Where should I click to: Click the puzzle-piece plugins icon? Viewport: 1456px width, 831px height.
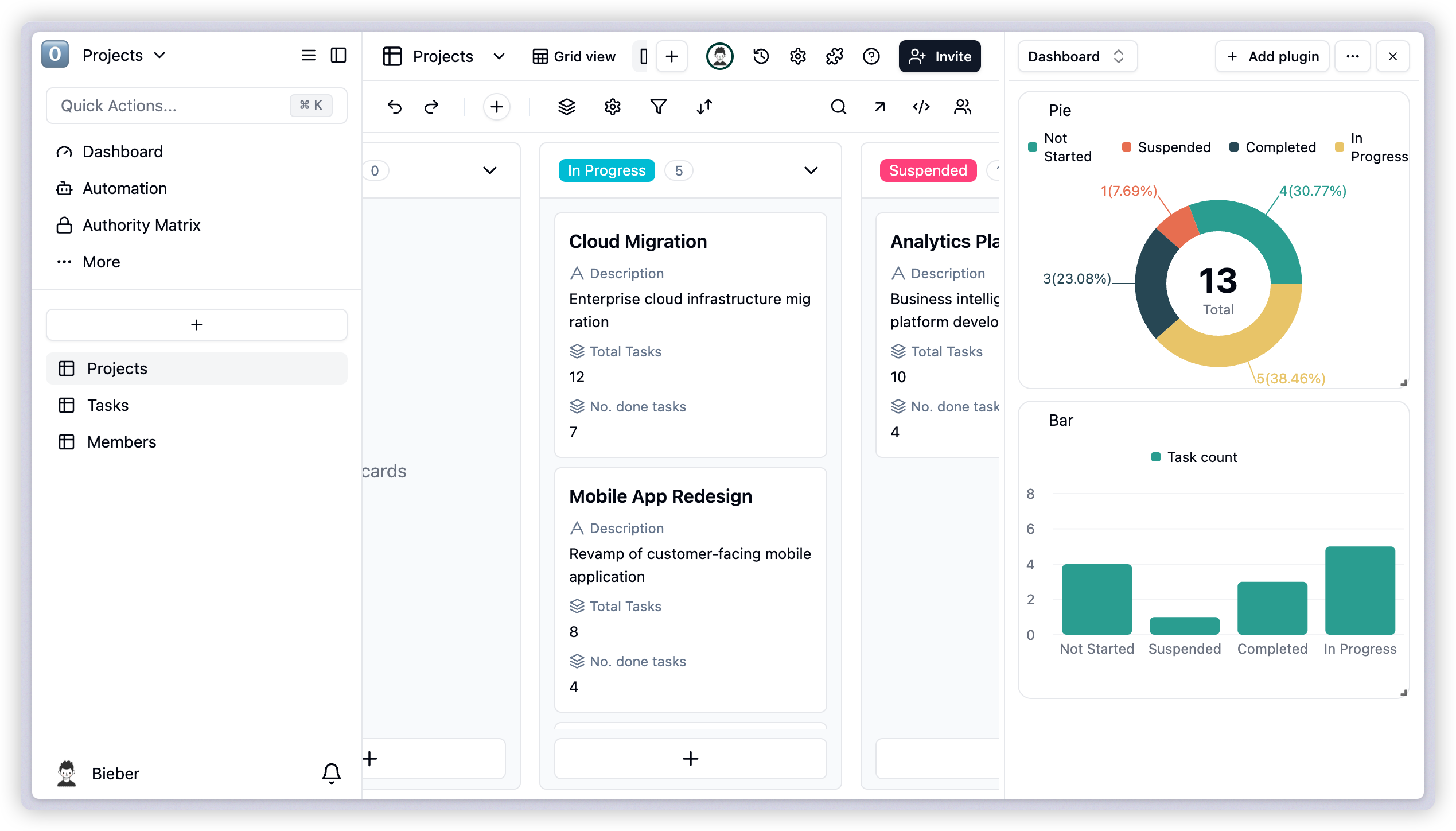(x=835, y=56)
